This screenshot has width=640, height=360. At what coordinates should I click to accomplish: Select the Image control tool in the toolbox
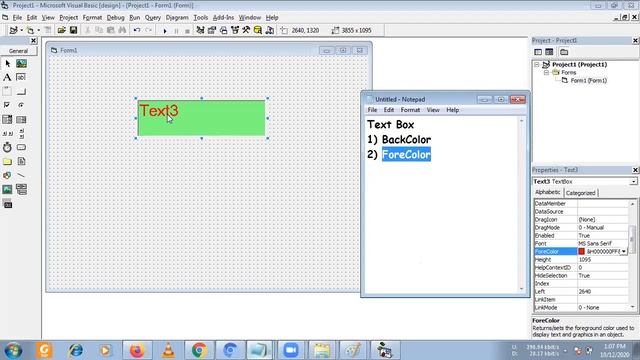point(7,189)
